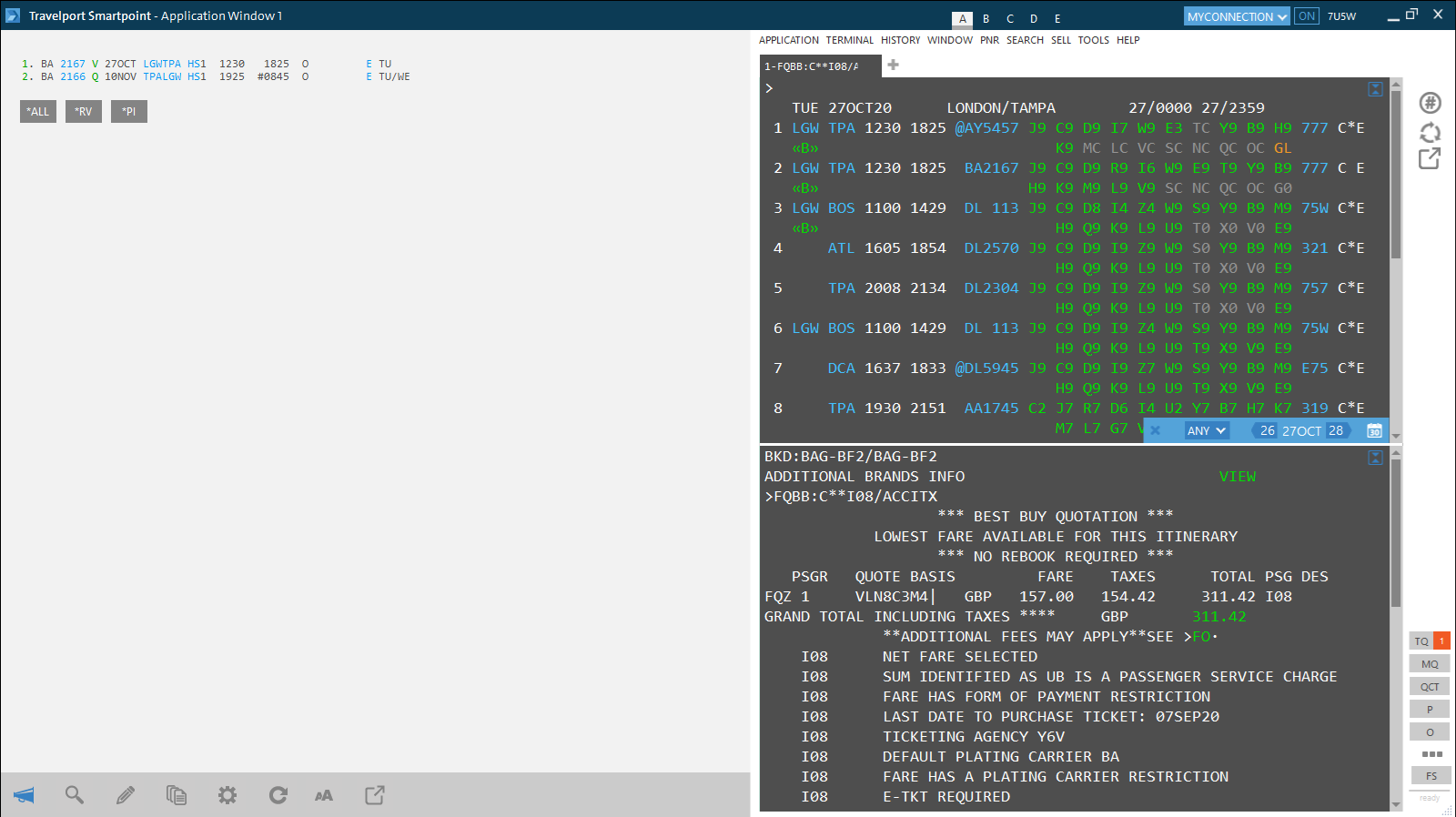
Task: Maximize the availability terminal pane
Action: pos(1375,89)
